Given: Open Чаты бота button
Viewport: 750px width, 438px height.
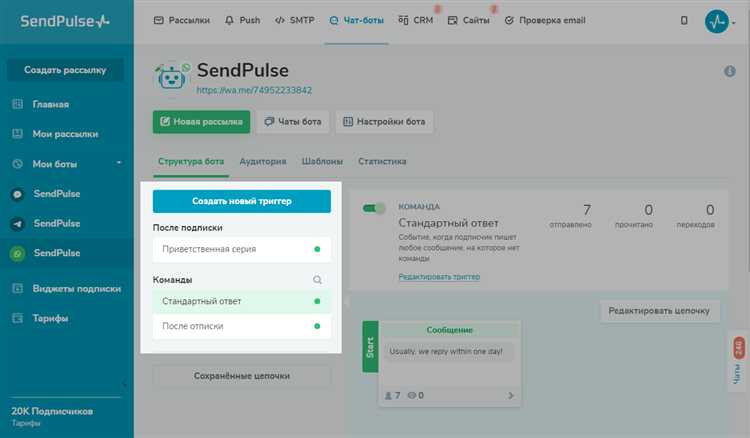Looking at the screenshot, I should click(x=293, y=122).
